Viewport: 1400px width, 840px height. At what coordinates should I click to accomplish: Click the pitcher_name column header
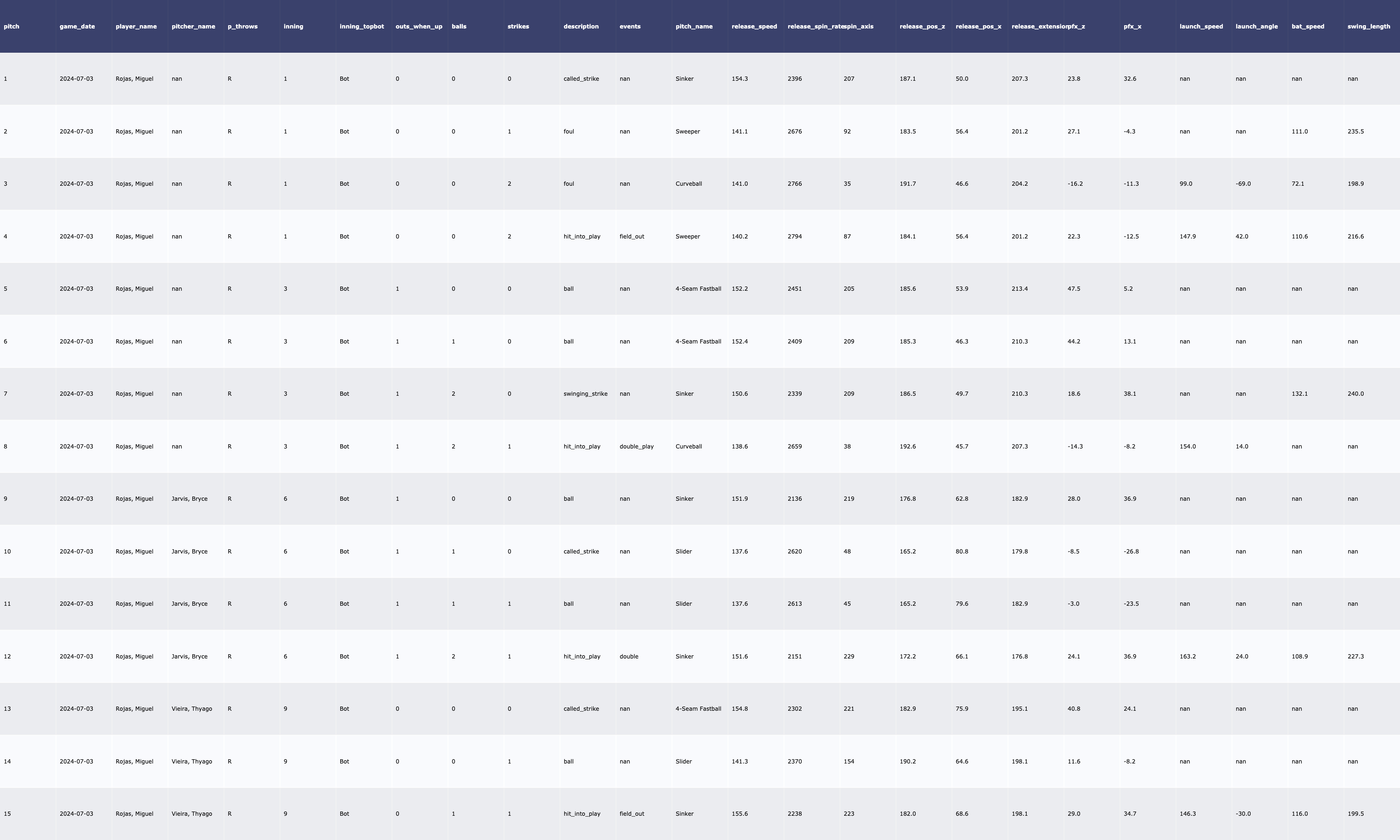pyautogui.click(x=193, y=27)
